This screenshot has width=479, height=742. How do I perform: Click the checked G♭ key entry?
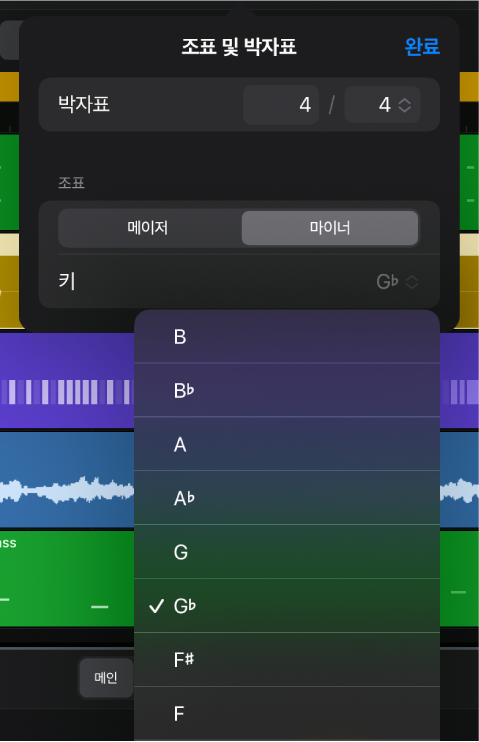pyautogui.click(x=287, y=606)
